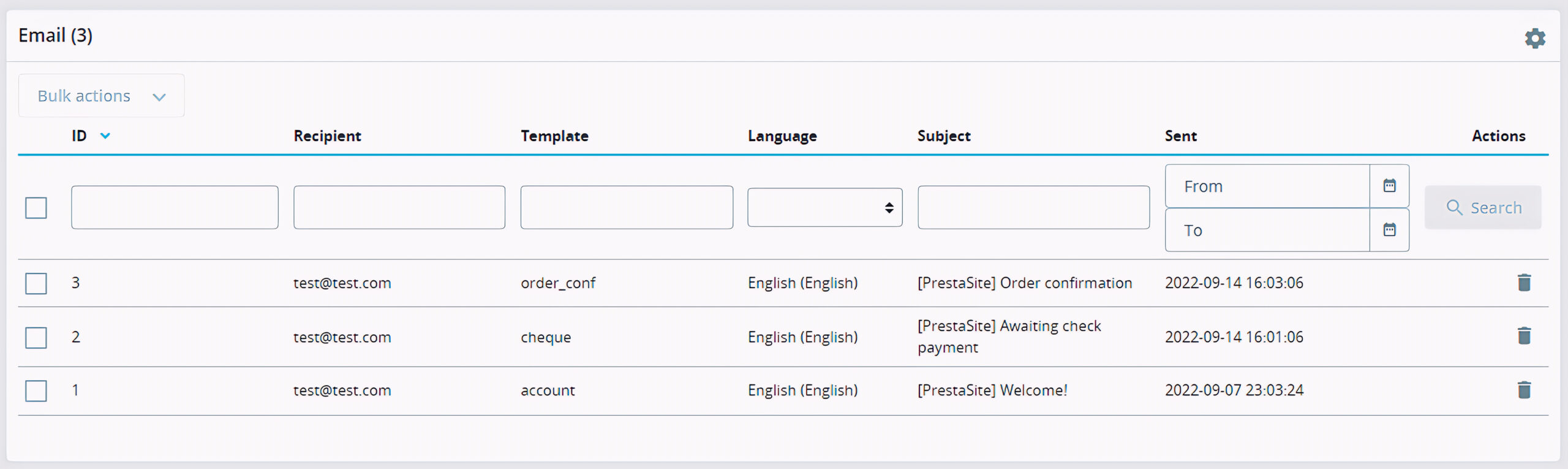Image resolution: width=1568 pixels, height=469 pixels.
Task: Open the Language filter dropdown
Action: 824,208
